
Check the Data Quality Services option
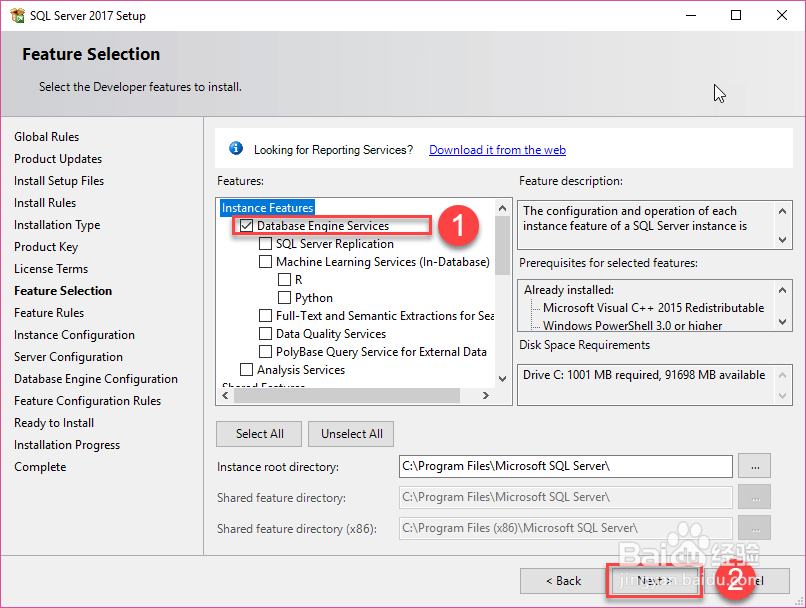point(265,334)
